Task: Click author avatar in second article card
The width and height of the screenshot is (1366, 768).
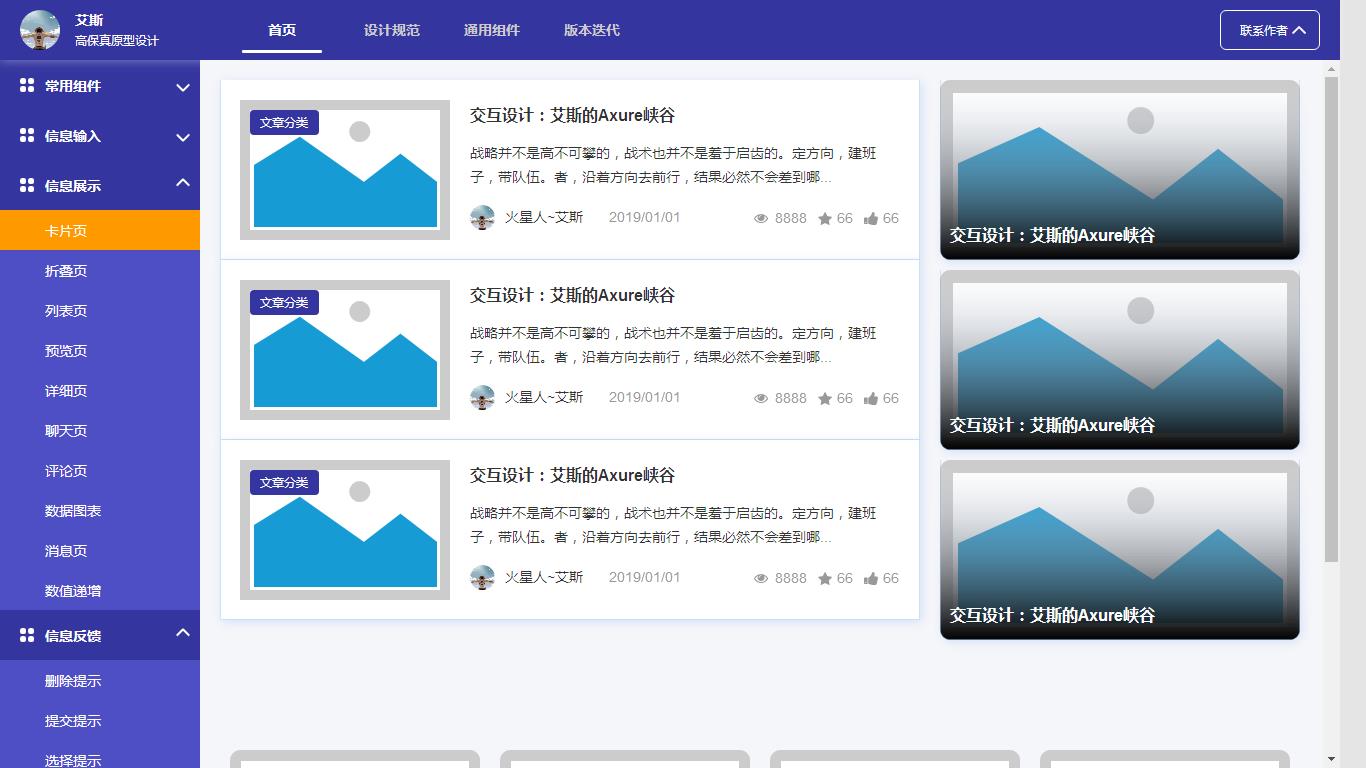Action: [482, 397]
